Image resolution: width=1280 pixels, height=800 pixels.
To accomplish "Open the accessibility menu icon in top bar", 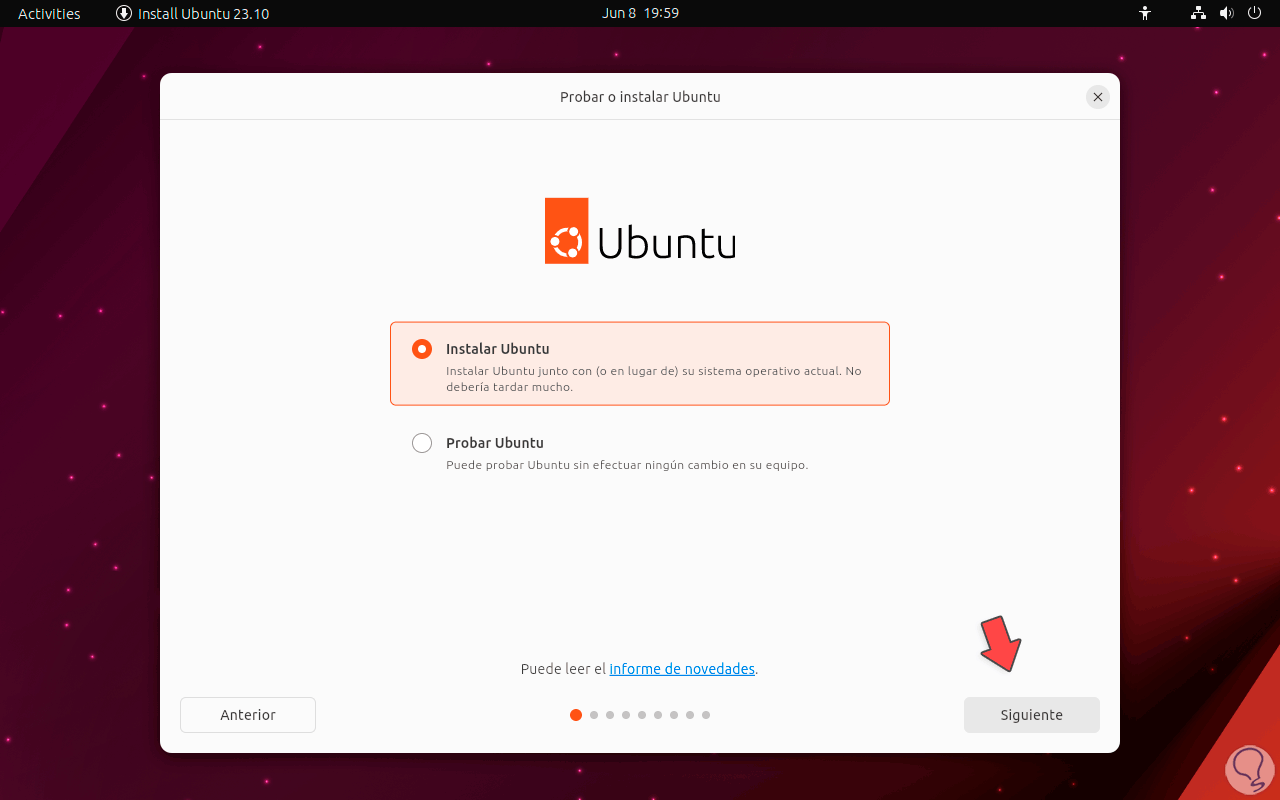I will [1145, 13].
